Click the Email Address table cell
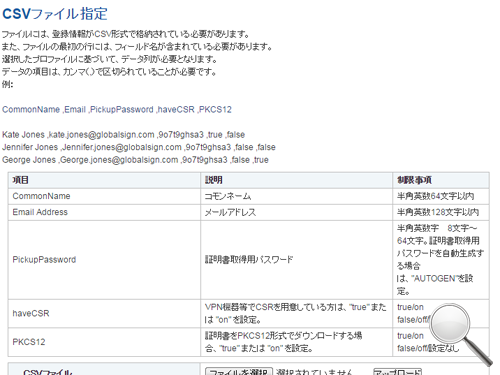Viewport: 500px width, 375px height. click(x=104, y=212)
